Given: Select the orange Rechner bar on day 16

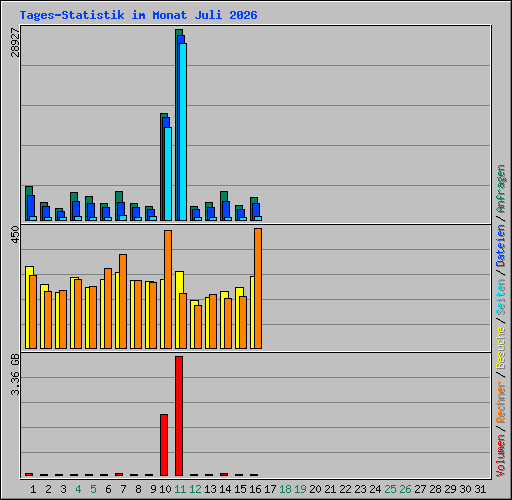Looking at the screenshot, I should [258, 289].
